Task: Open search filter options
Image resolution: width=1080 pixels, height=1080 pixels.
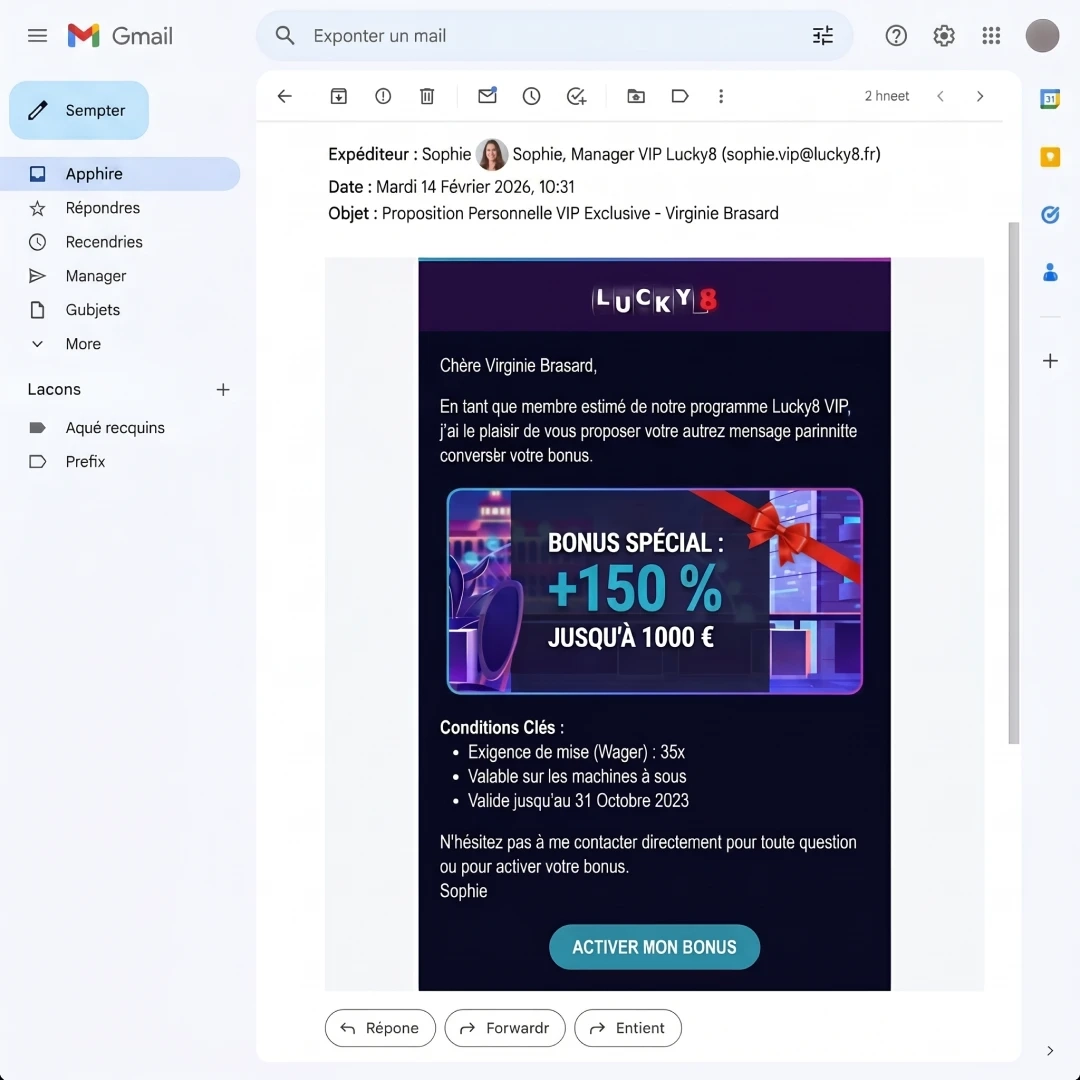Action: [822, 35]
